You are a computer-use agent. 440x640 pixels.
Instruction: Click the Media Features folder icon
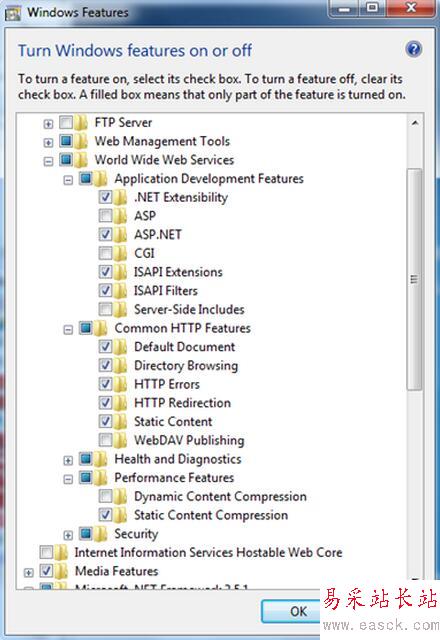click(x=61, y=571)
